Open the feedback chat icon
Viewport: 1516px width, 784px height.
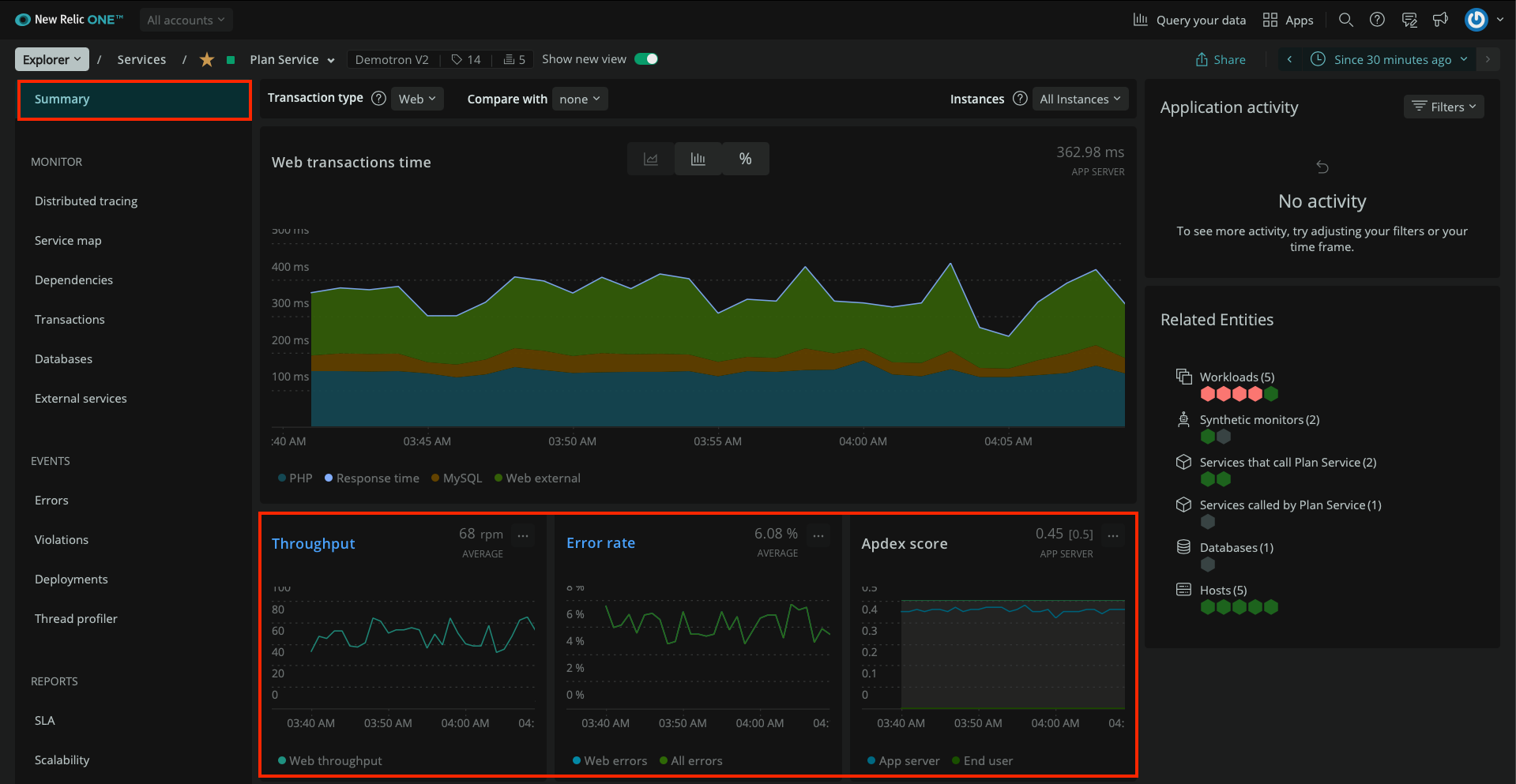[1409, 20]
